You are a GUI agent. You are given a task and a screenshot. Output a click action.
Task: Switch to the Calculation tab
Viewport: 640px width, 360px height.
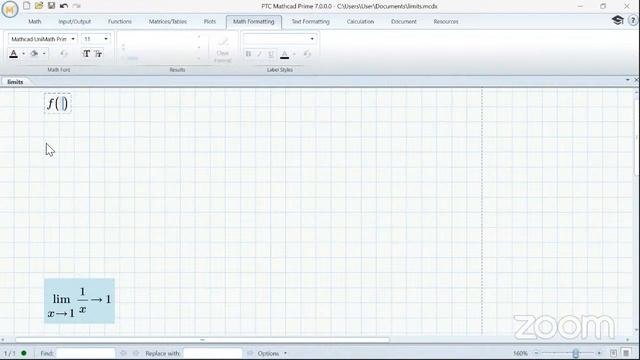coord(360,21)
